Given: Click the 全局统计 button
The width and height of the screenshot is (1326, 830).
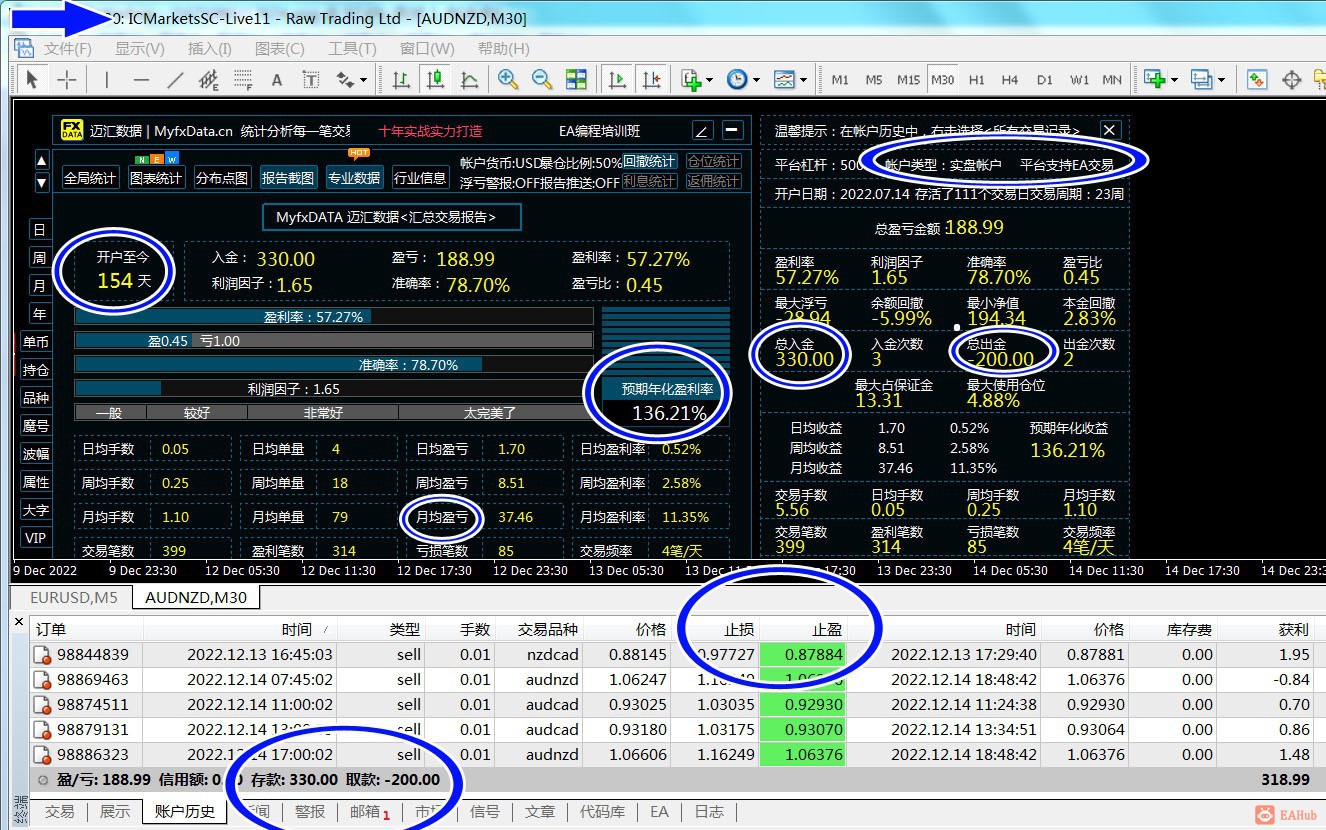Looking at the screenshot, I should point(90,178).
